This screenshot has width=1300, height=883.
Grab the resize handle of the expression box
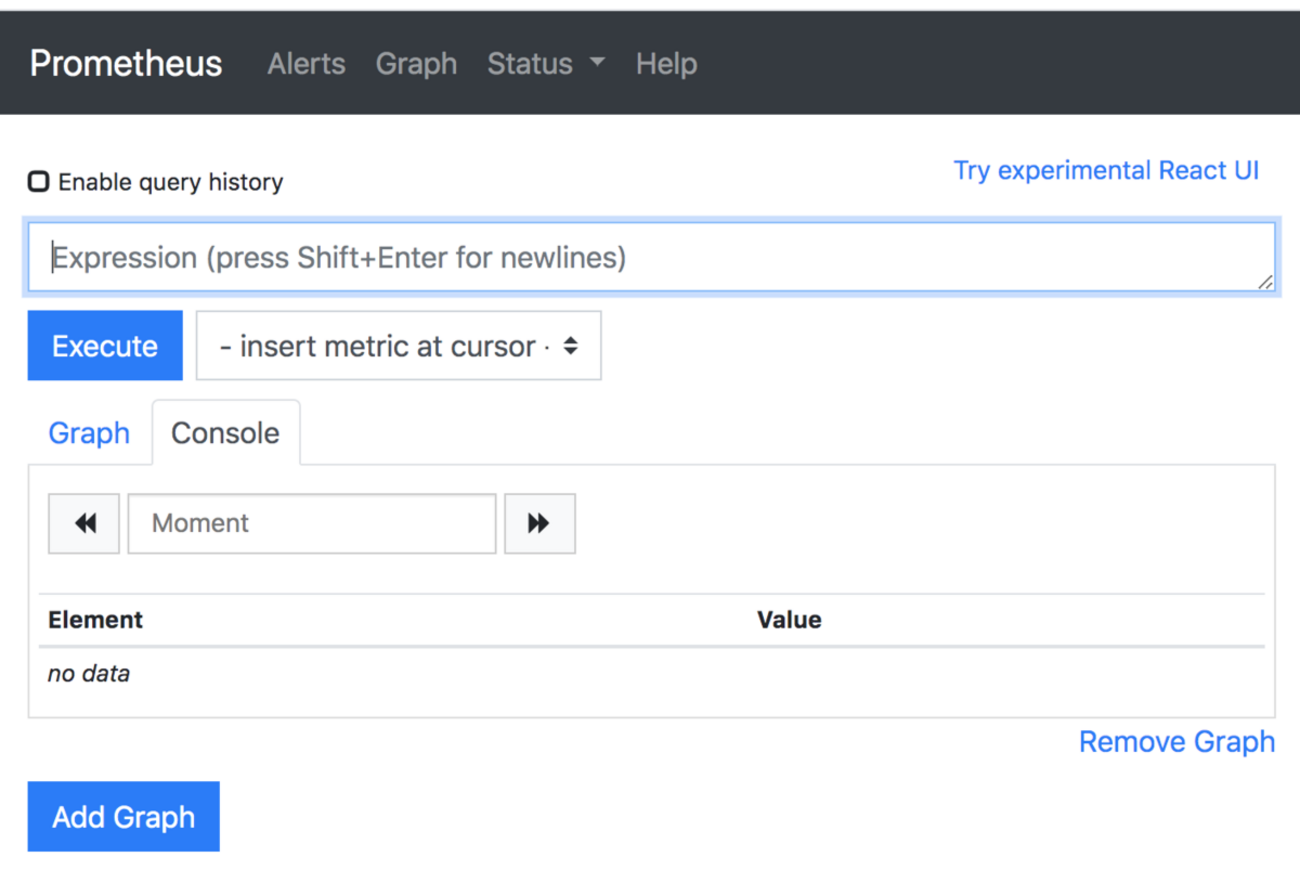pyautogui.click(x=1266, y=283)
